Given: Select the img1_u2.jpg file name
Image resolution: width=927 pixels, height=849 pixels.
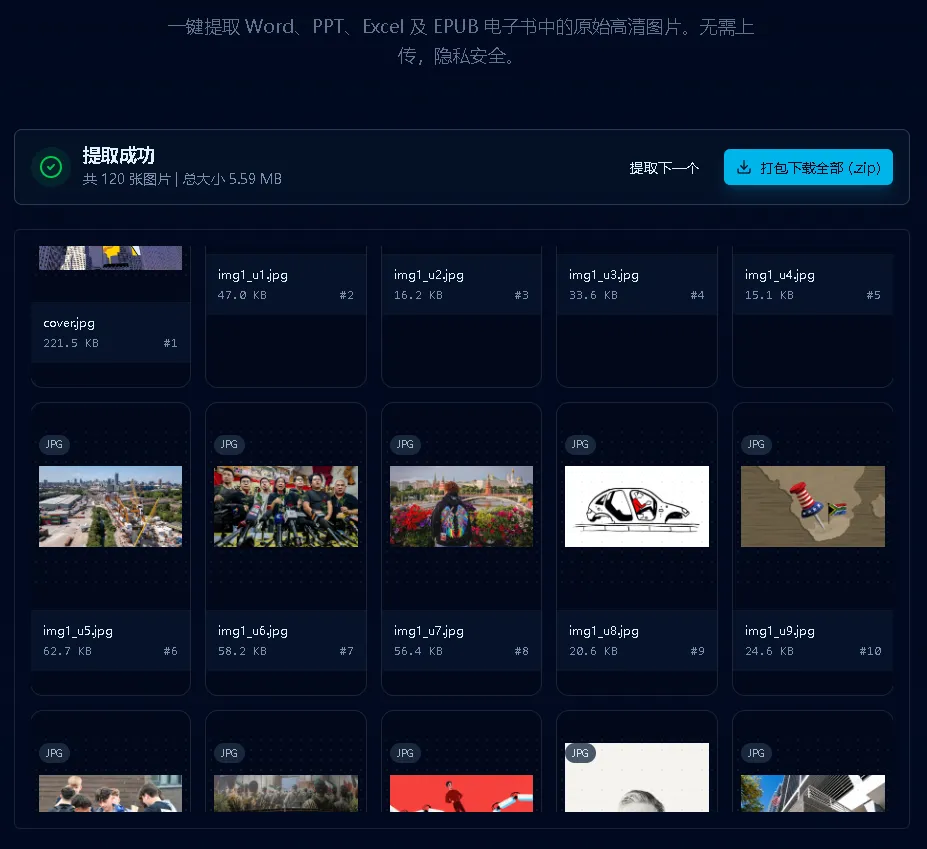Looking at the screenshot, I should [429, 275].
